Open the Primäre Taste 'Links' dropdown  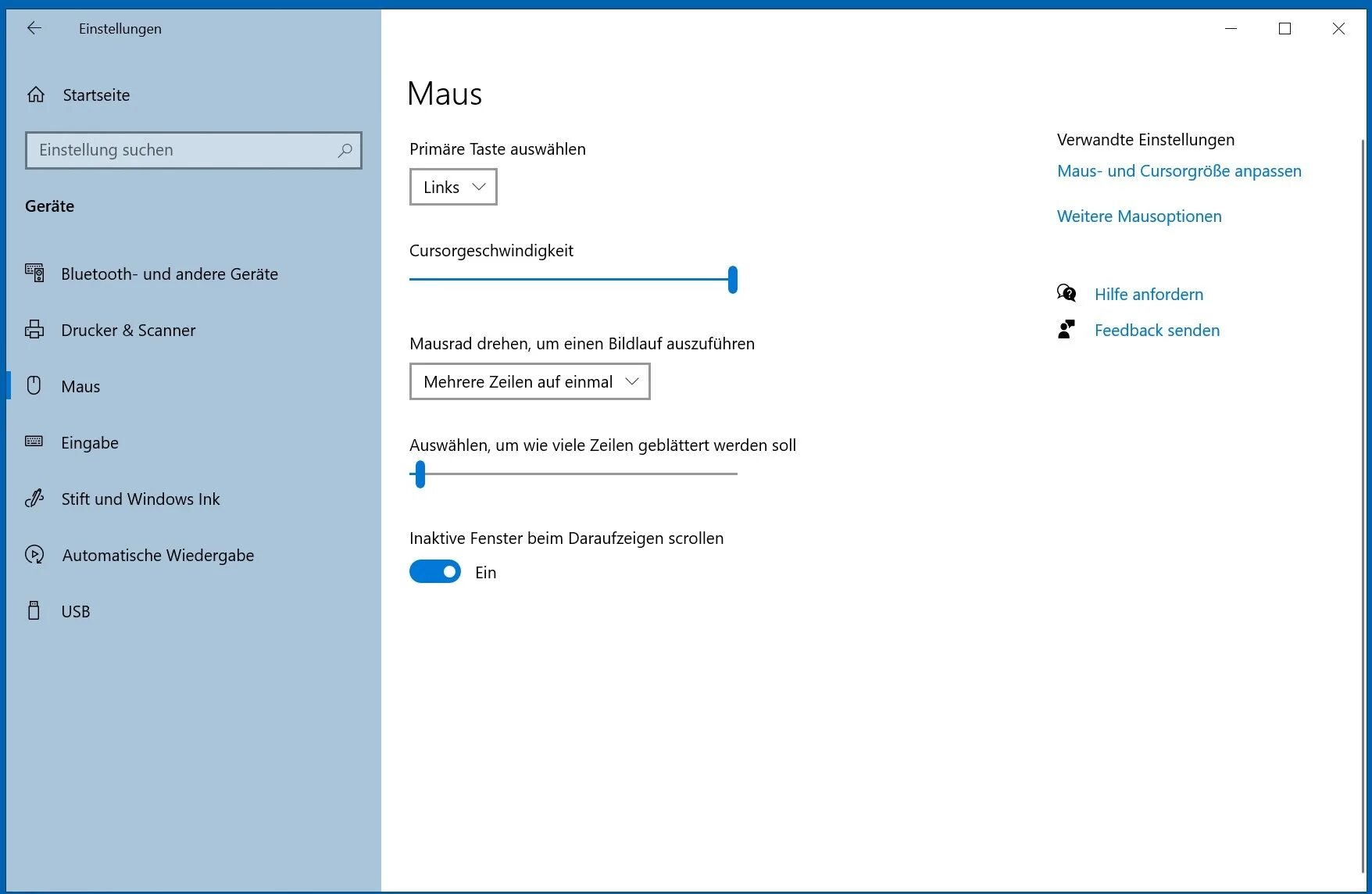(453, 187)
